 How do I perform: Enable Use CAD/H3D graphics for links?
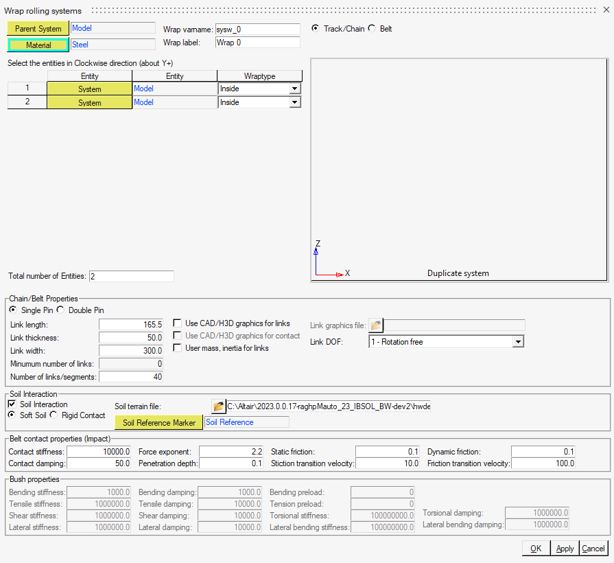pos(178,323)
